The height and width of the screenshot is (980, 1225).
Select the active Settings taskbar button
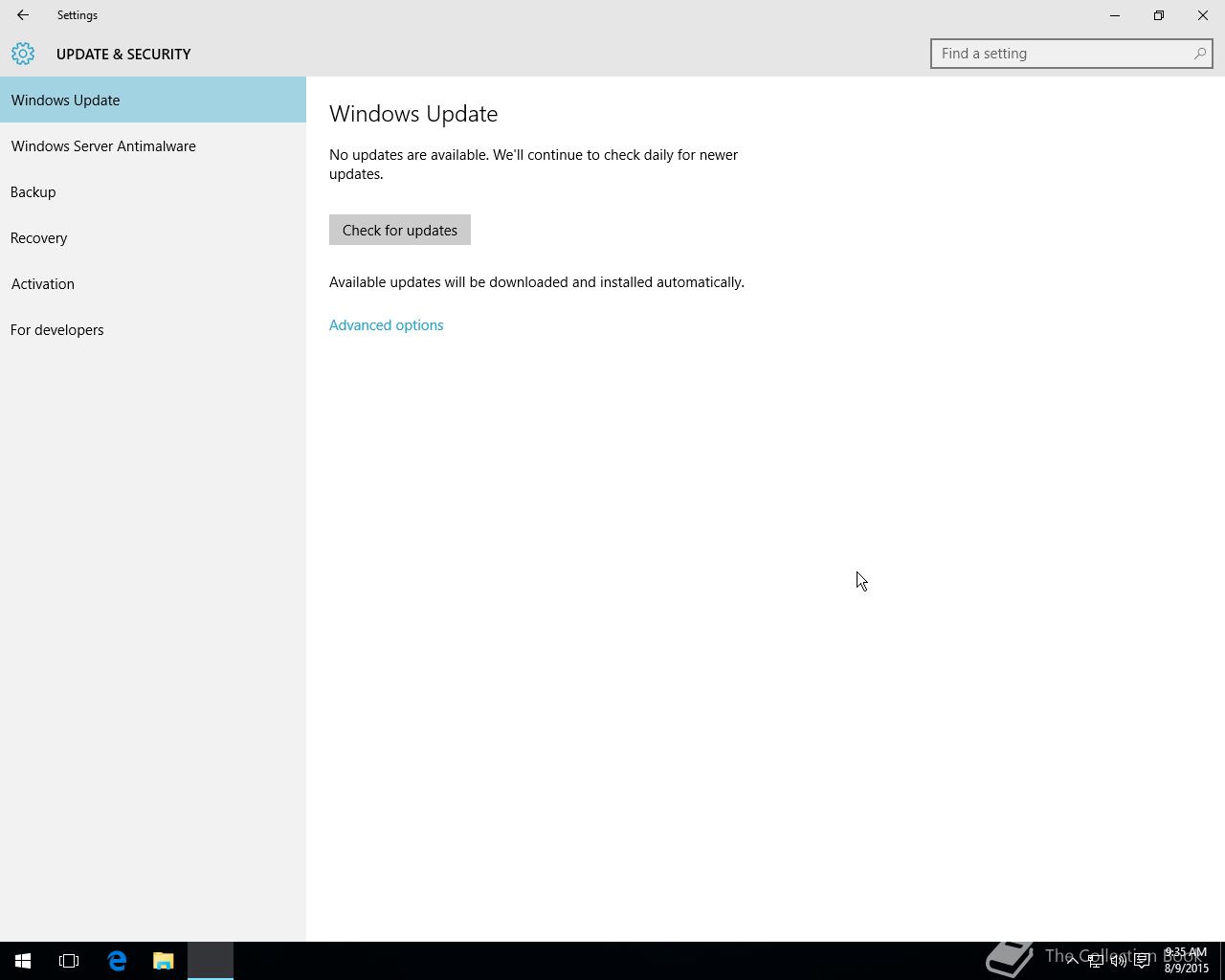pyautogui.click(x=211, y=961)
